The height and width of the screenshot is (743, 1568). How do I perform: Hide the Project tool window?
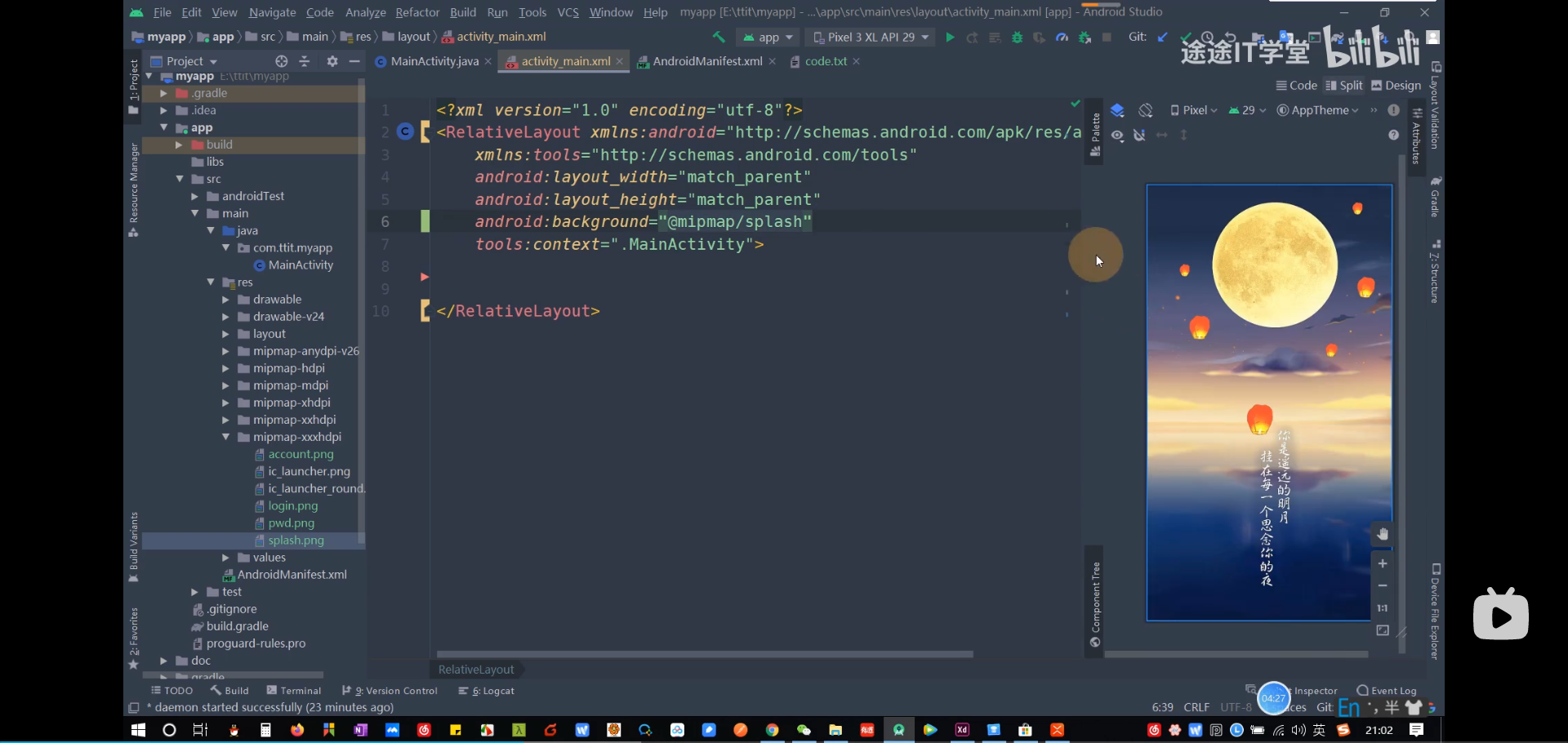coord(354,61)
